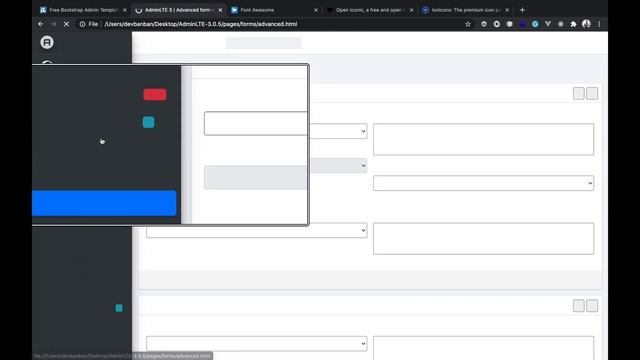Open the Chrome three-dot menu
This screenshot has height=360, width=640.
click(x=599, y=24)
